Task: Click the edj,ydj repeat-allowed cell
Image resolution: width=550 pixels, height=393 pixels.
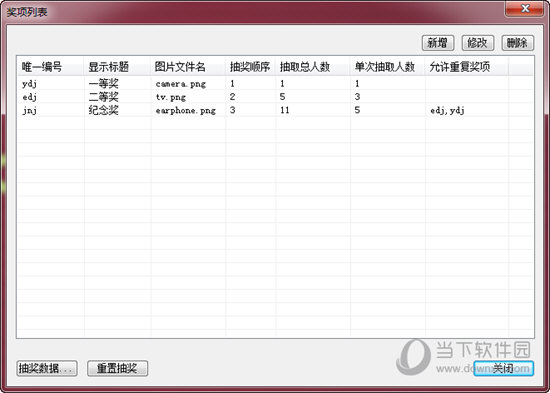Action: tap(447, 111)
